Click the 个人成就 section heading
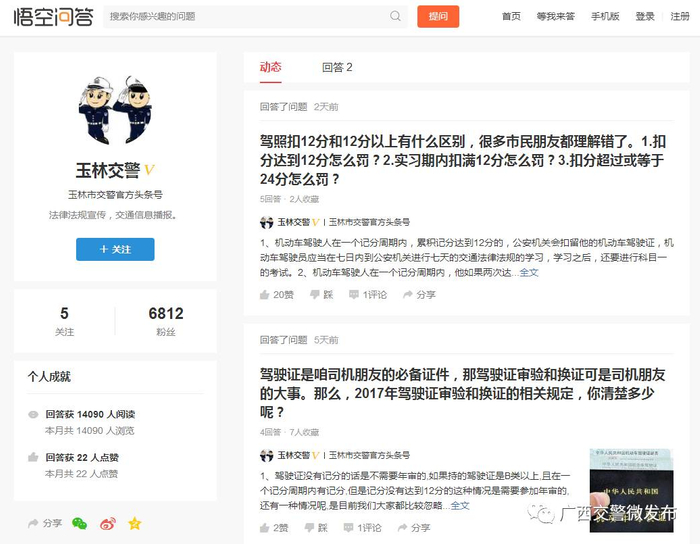The image size is (700, 544). [49, 377]
